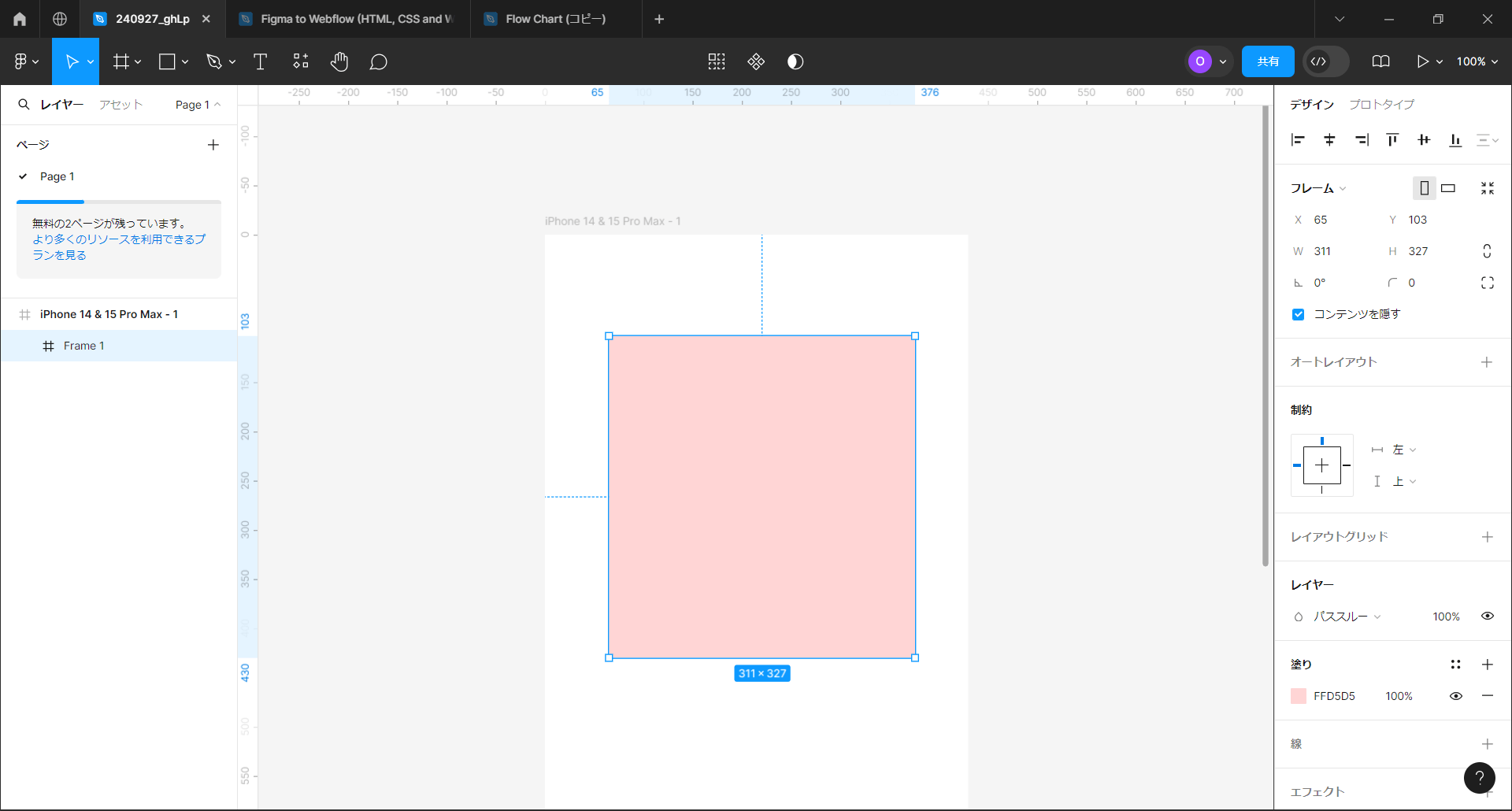Screen dimensions: 1512x811
Task: Click the resize to fit icon
Action: (1488, 188)
